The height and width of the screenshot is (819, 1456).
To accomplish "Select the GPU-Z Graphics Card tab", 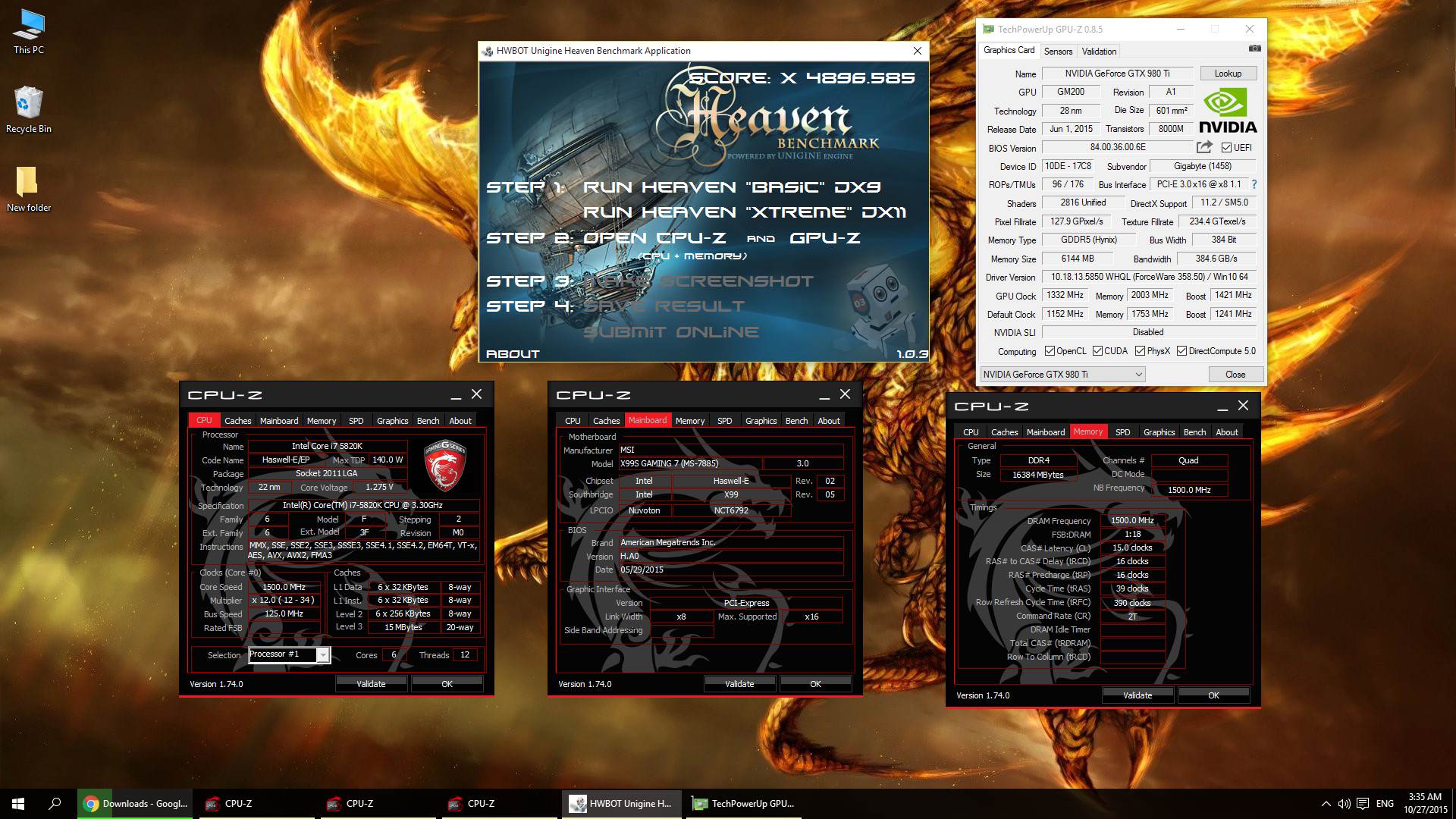I will (x=1009, y=50).
